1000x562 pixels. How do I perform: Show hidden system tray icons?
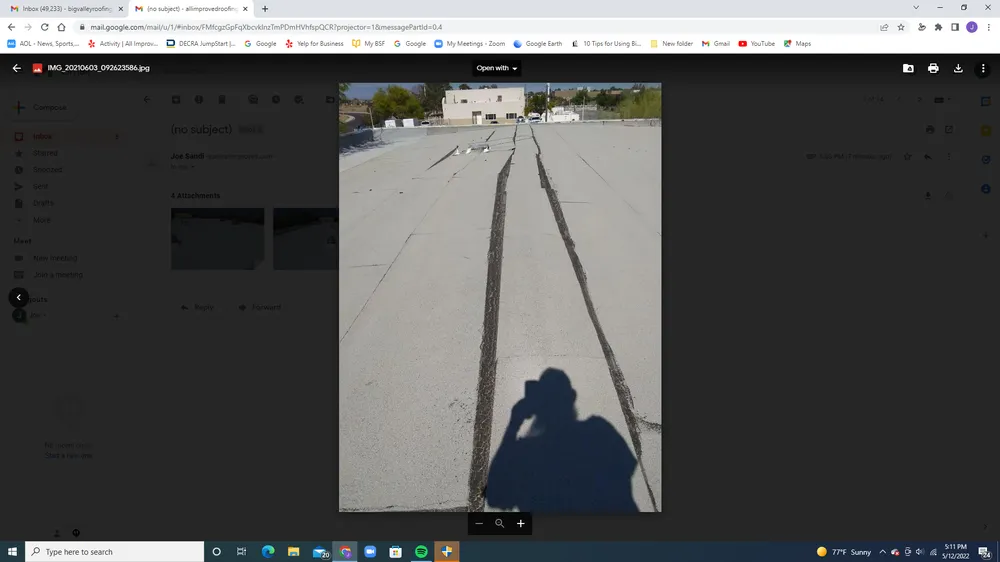882,552
